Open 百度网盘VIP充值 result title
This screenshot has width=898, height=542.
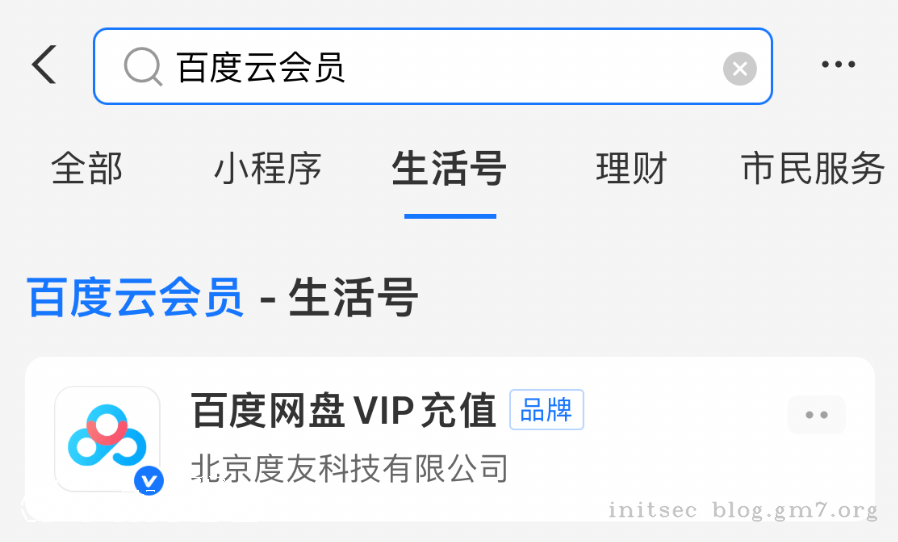[x=344, y=410]
